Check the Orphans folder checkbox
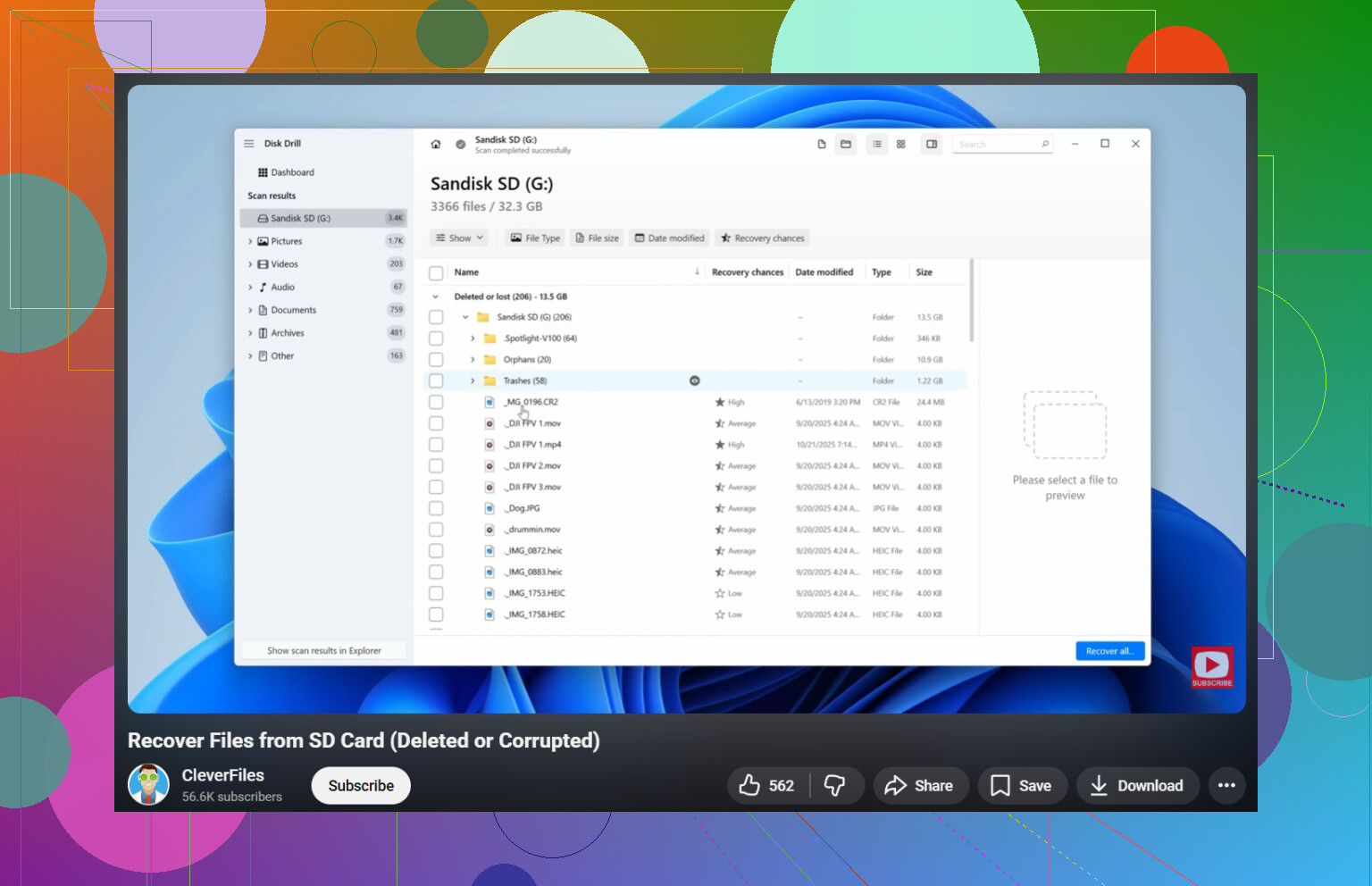This screenshot has width=1372, height=886. pyautogui.click(x=436, y=360)
